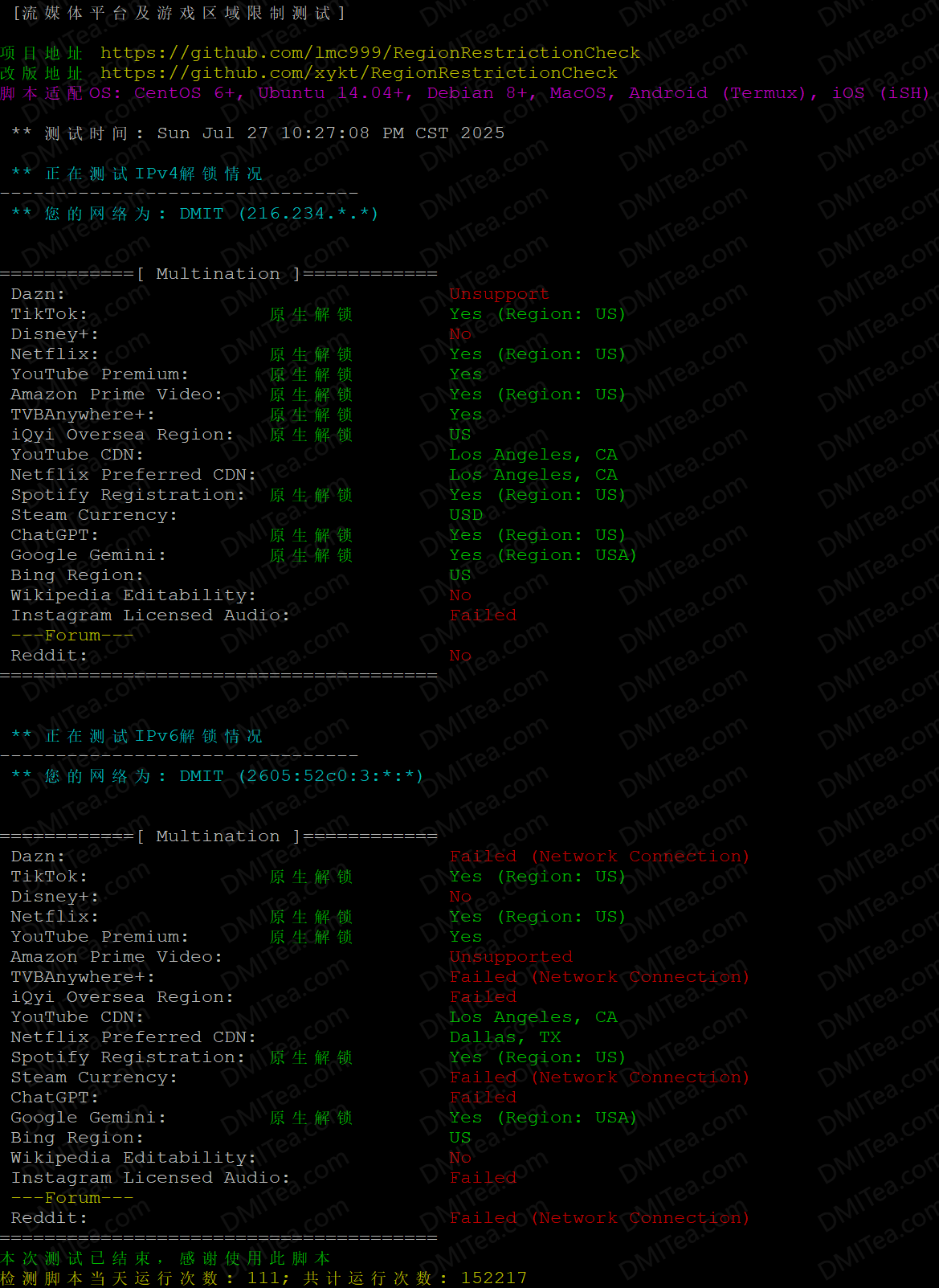The image size is (939, 1288).
Task: Select the IPv4 network text 'DMIT (216.234.*.*)'
Action: (x=279, y=214)
